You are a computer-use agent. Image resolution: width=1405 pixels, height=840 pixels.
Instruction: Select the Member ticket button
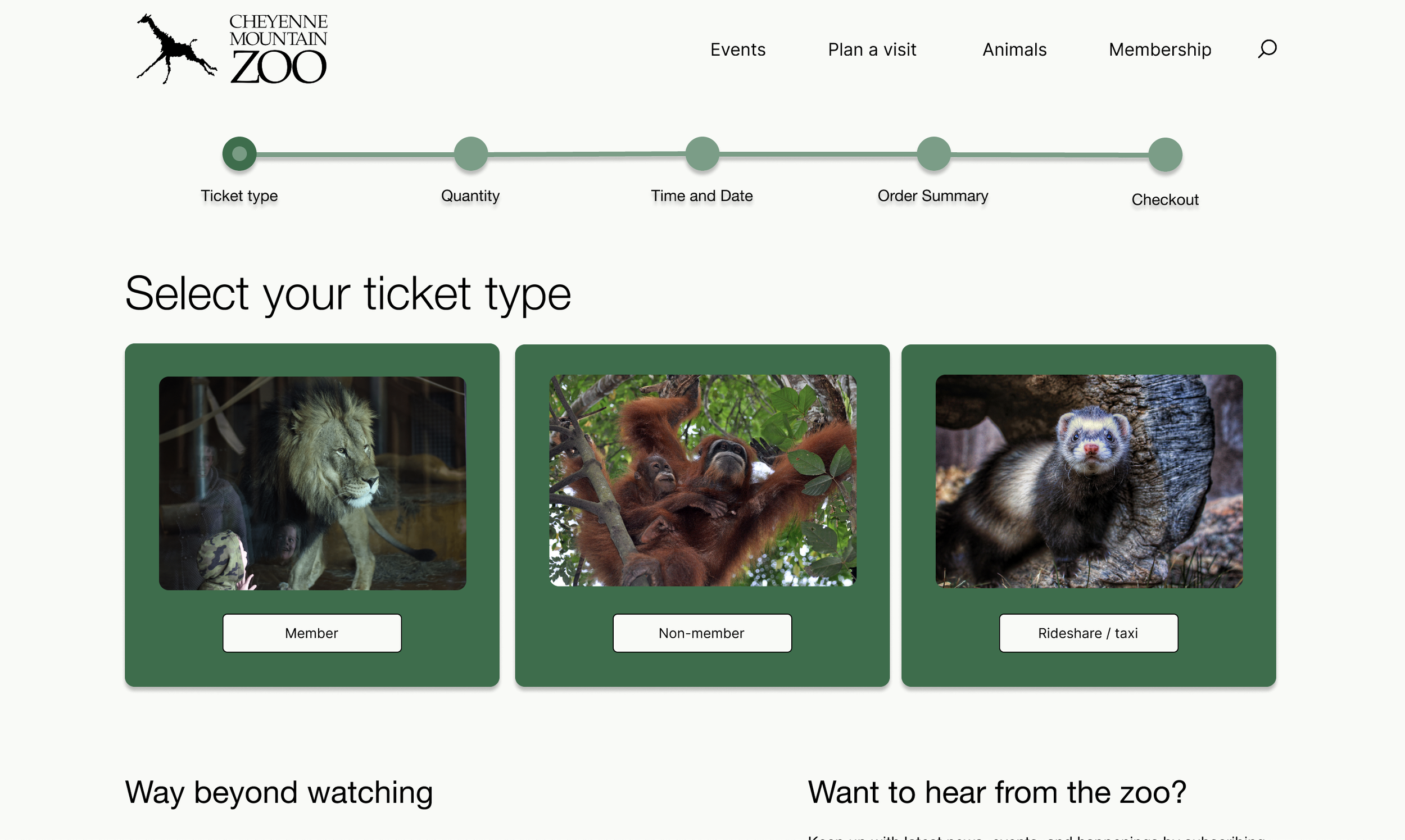312,633
